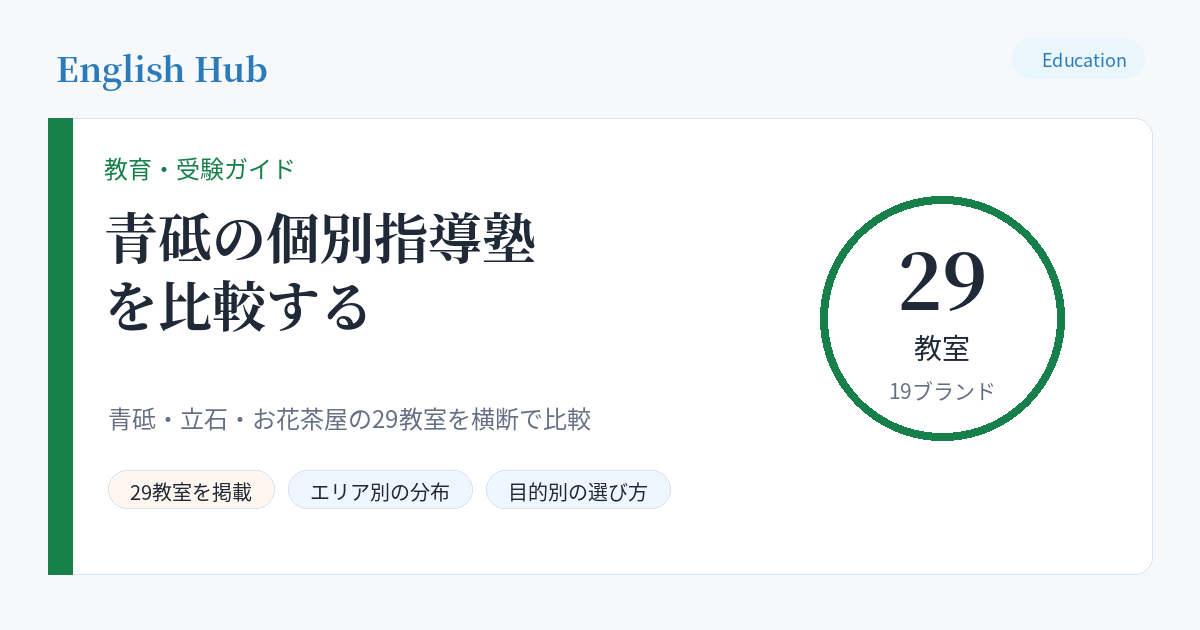Choose the 29教室を掲載 tag
The height and width of the screenshot is (630, 1200).
click(x=191, y=490)
